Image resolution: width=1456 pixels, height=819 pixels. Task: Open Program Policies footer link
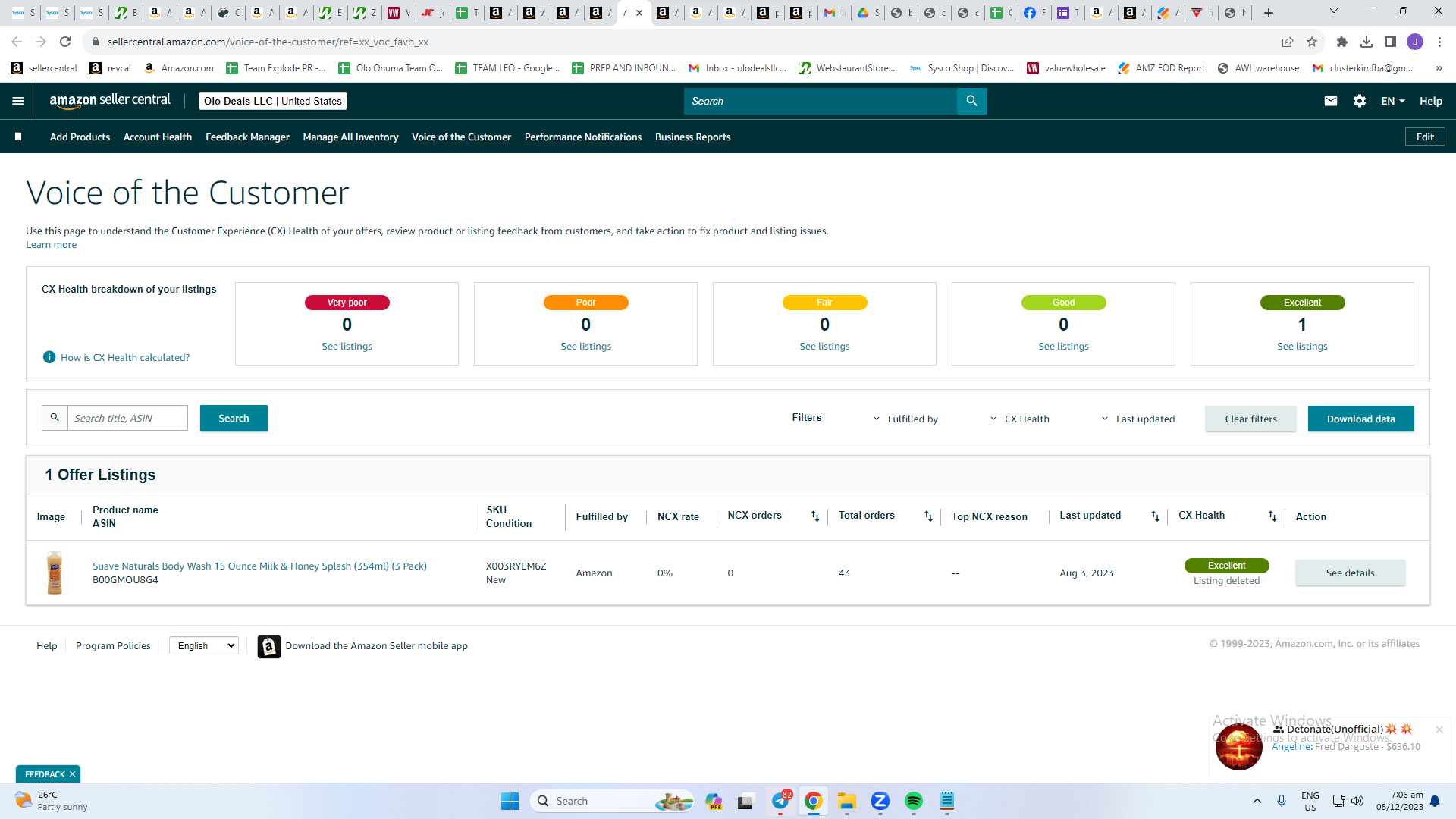point(113,645)
